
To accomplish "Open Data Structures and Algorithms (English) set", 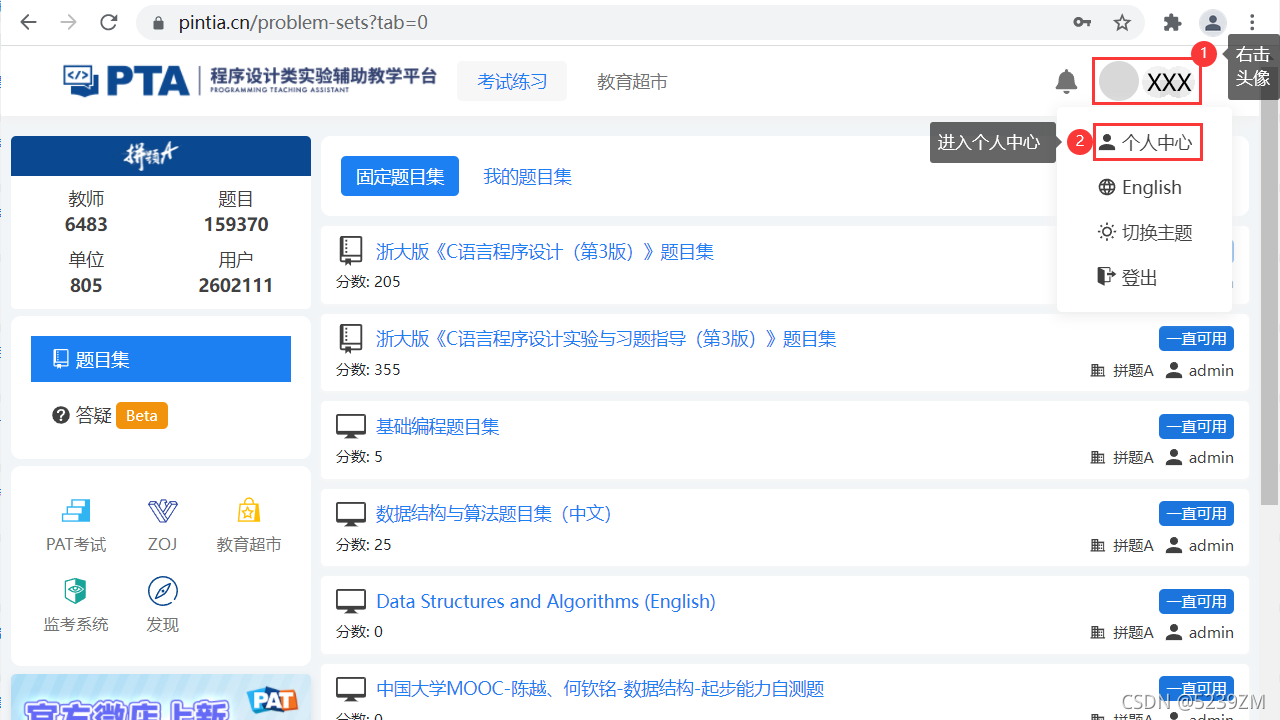I will [x=545, y=601].
